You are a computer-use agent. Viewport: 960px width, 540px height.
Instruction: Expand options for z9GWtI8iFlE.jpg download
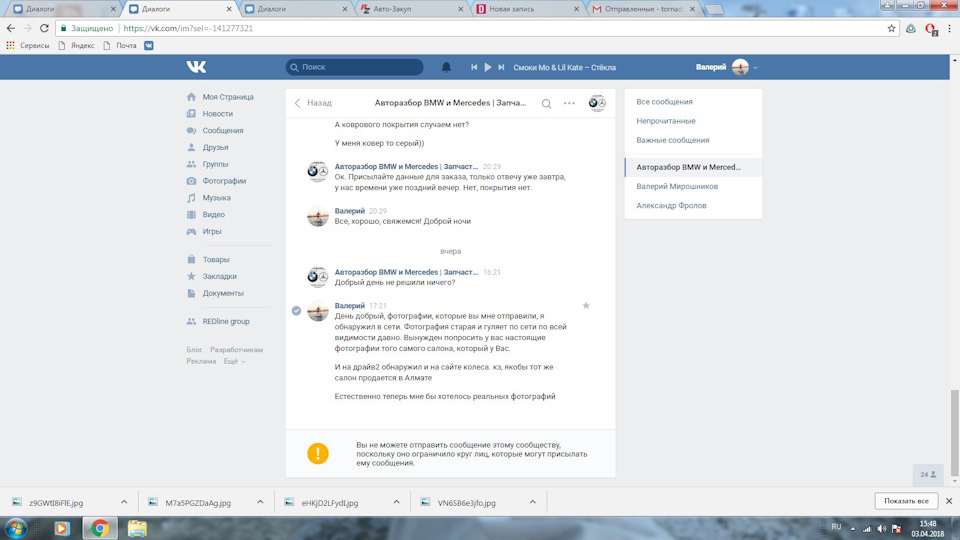[124, 502]
